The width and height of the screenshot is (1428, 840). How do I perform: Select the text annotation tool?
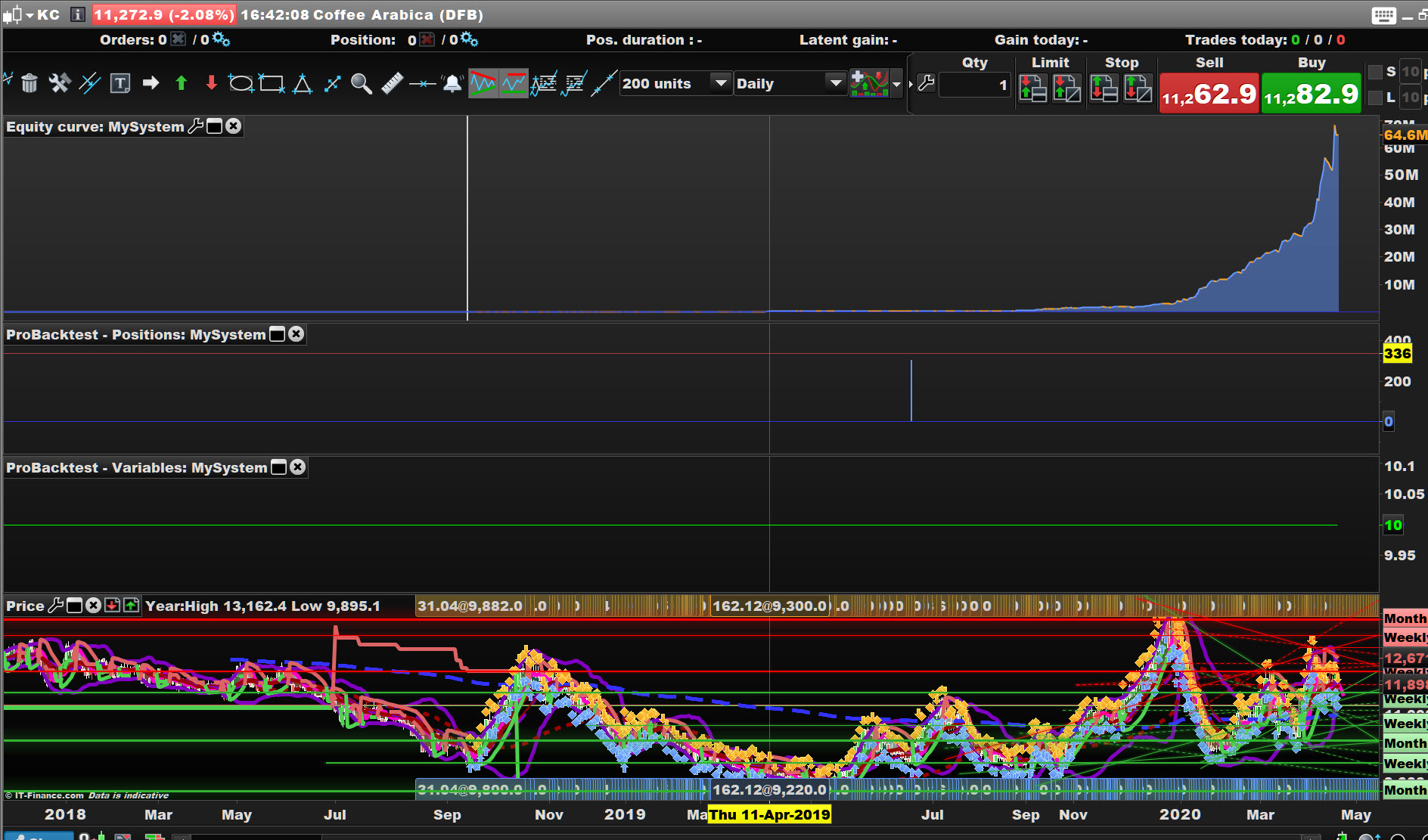point(120,83)
